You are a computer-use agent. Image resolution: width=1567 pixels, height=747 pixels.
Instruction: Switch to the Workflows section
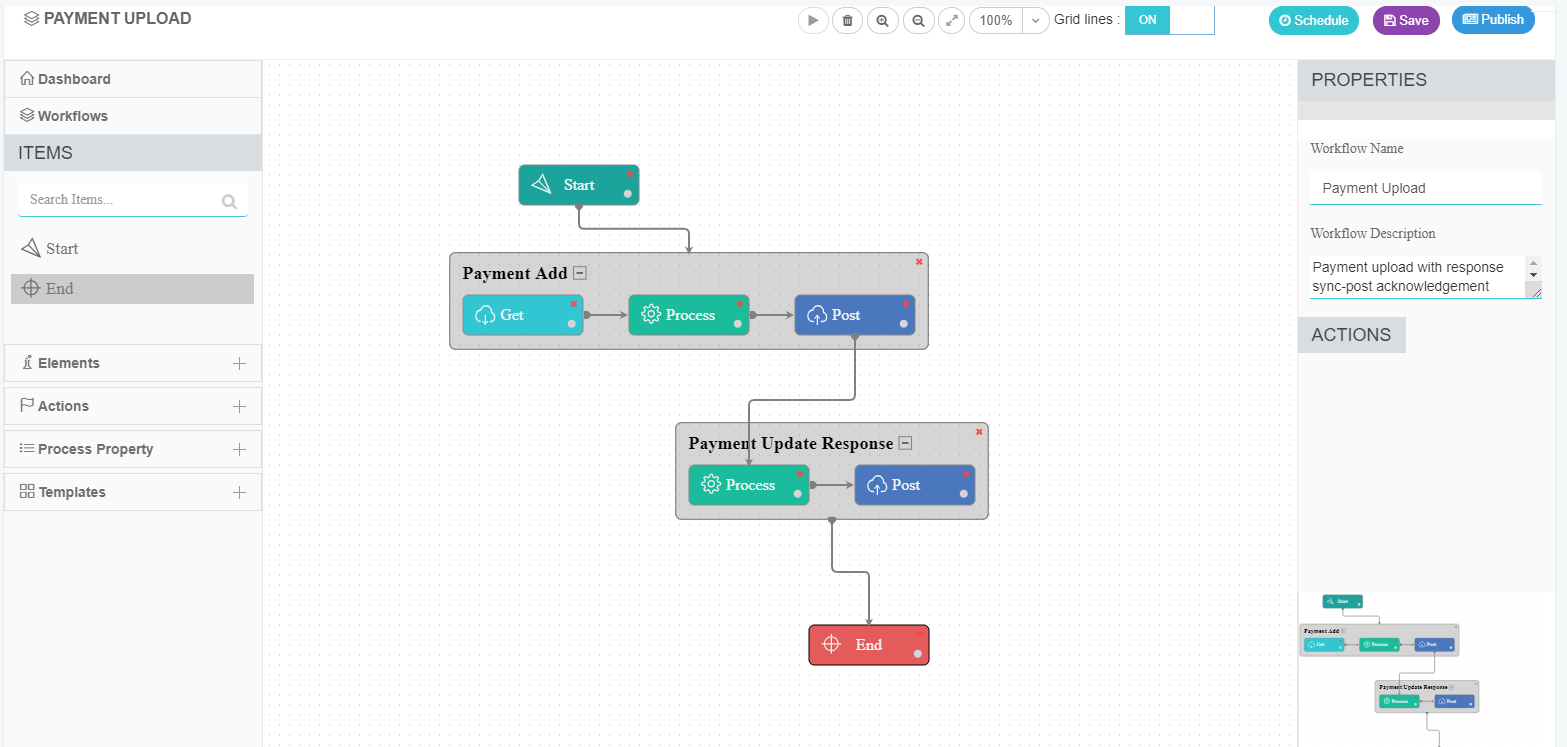point(70,115)
